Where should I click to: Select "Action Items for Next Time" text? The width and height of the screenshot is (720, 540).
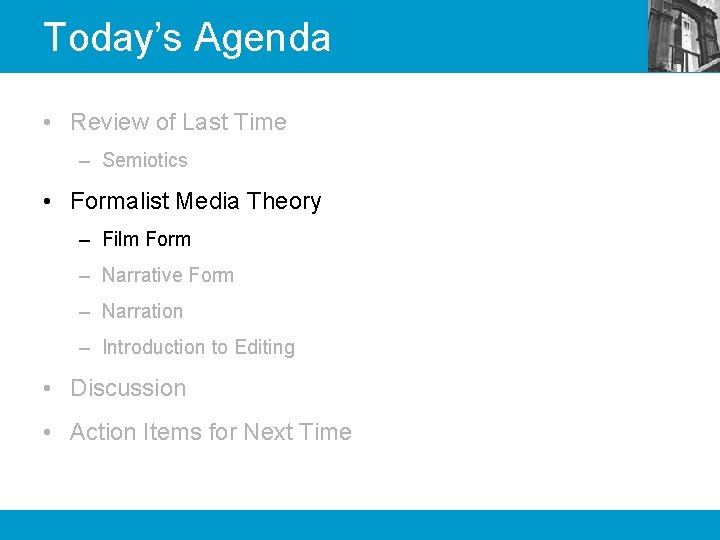[211, 432]
